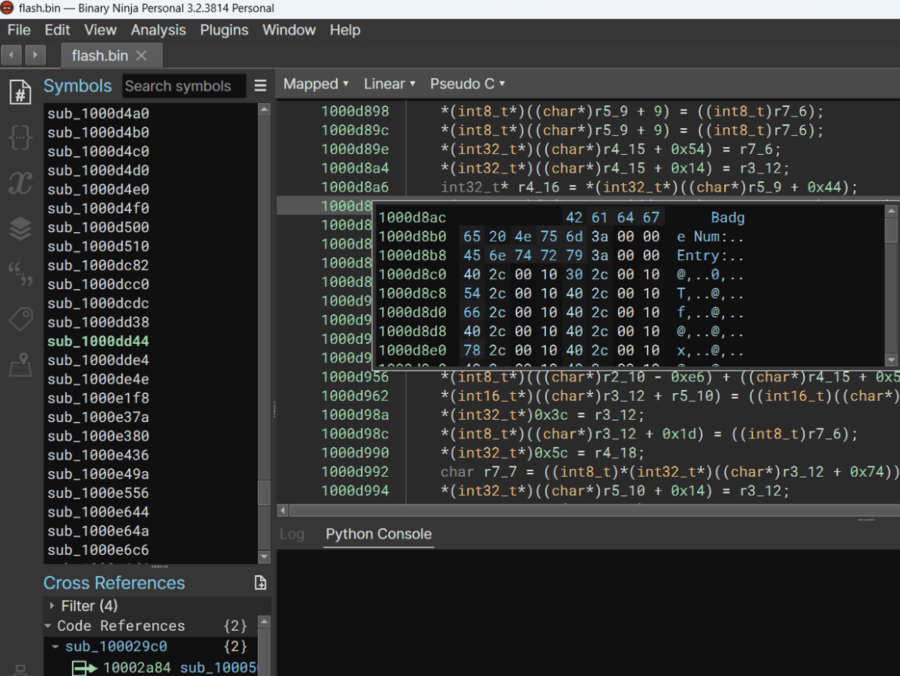Click the Symbols hamburger options menu
This screenshot has height=676, width=900.
pos(260,86)
